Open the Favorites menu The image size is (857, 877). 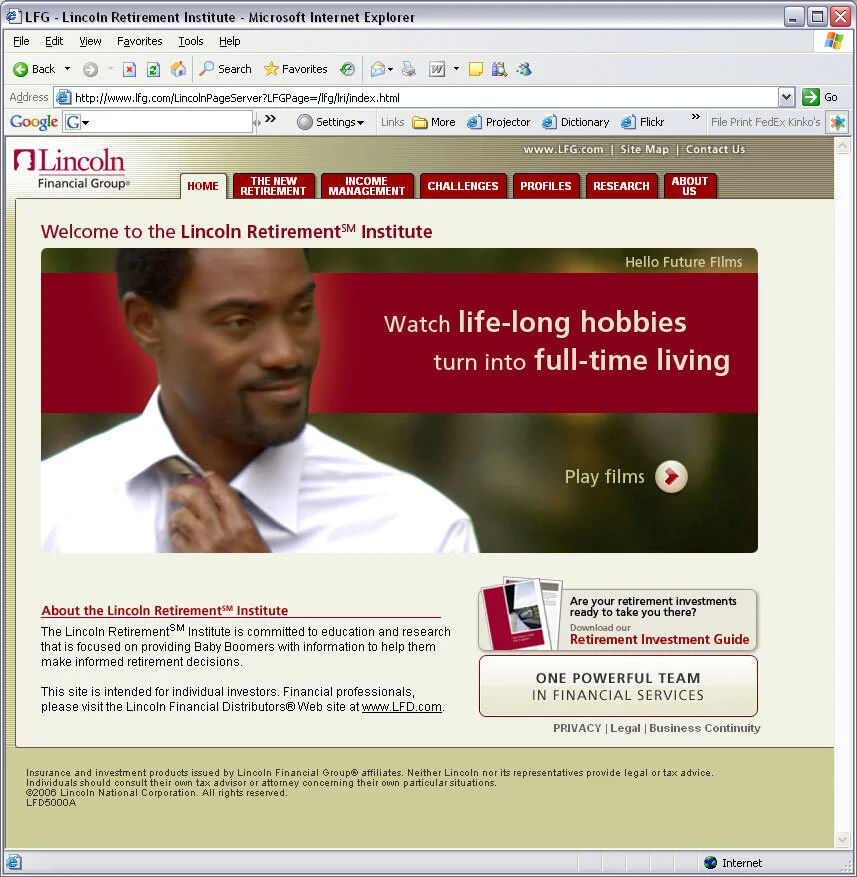(x=139, y=41)
